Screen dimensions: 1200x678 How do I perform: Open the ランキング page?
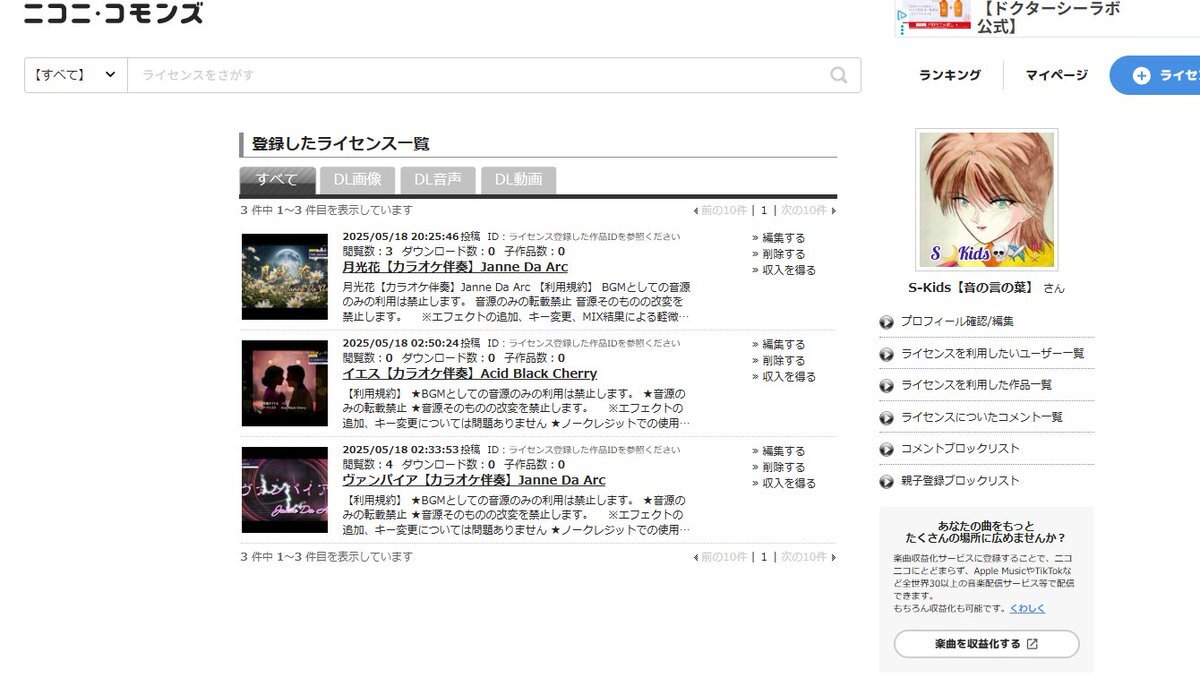950,75
